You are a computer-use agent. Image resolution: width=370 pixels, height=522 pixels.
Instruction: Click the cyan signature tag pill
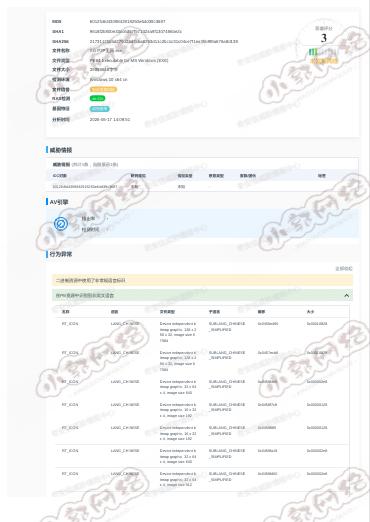[99, 109]
